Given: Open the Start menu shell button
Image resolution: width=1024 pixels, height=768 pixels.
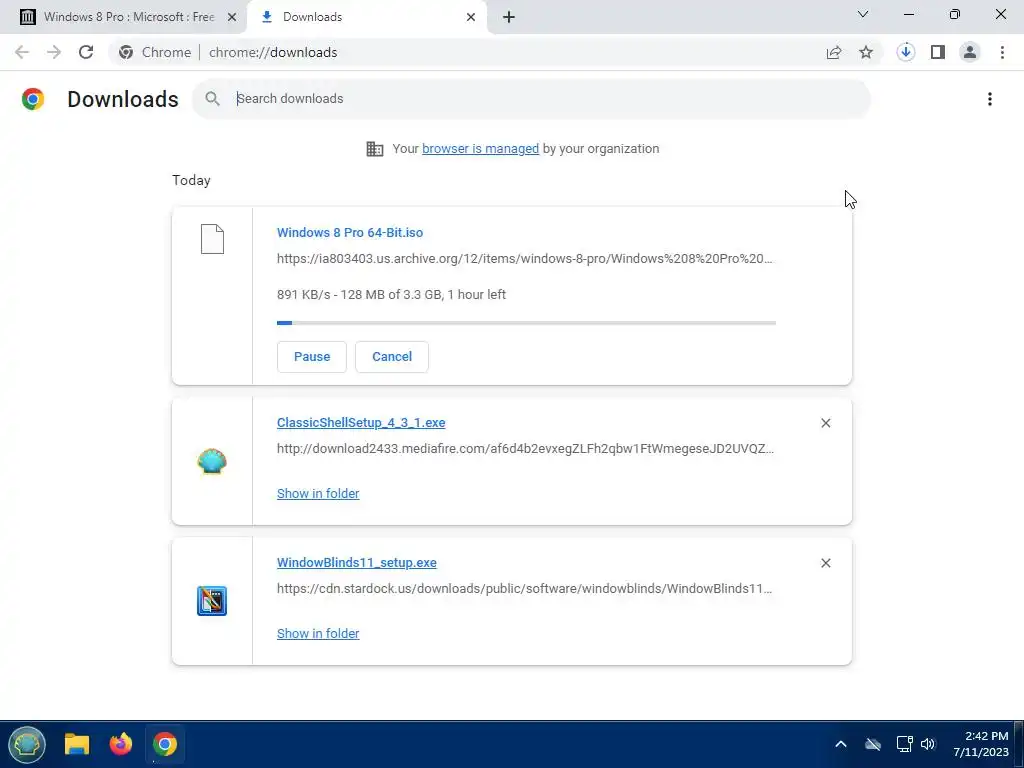Looking at the screenshot, I should tap(27, 744).
